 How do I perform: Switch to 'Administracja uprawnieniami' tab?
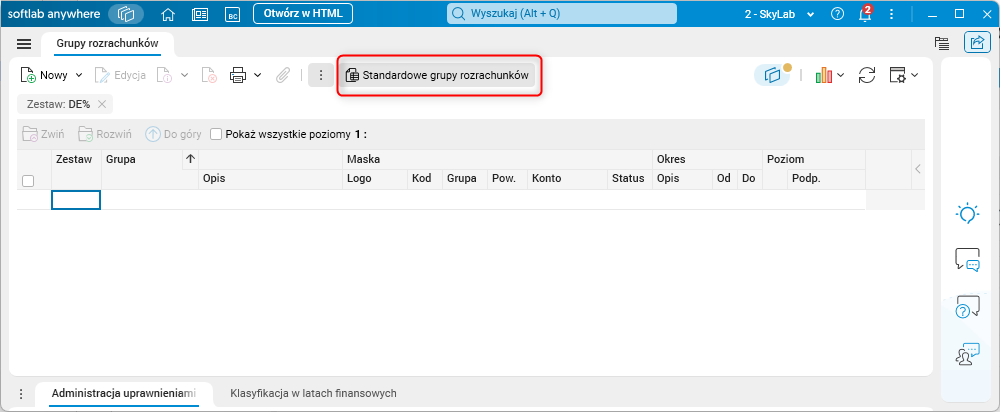[x=124, y=394]
